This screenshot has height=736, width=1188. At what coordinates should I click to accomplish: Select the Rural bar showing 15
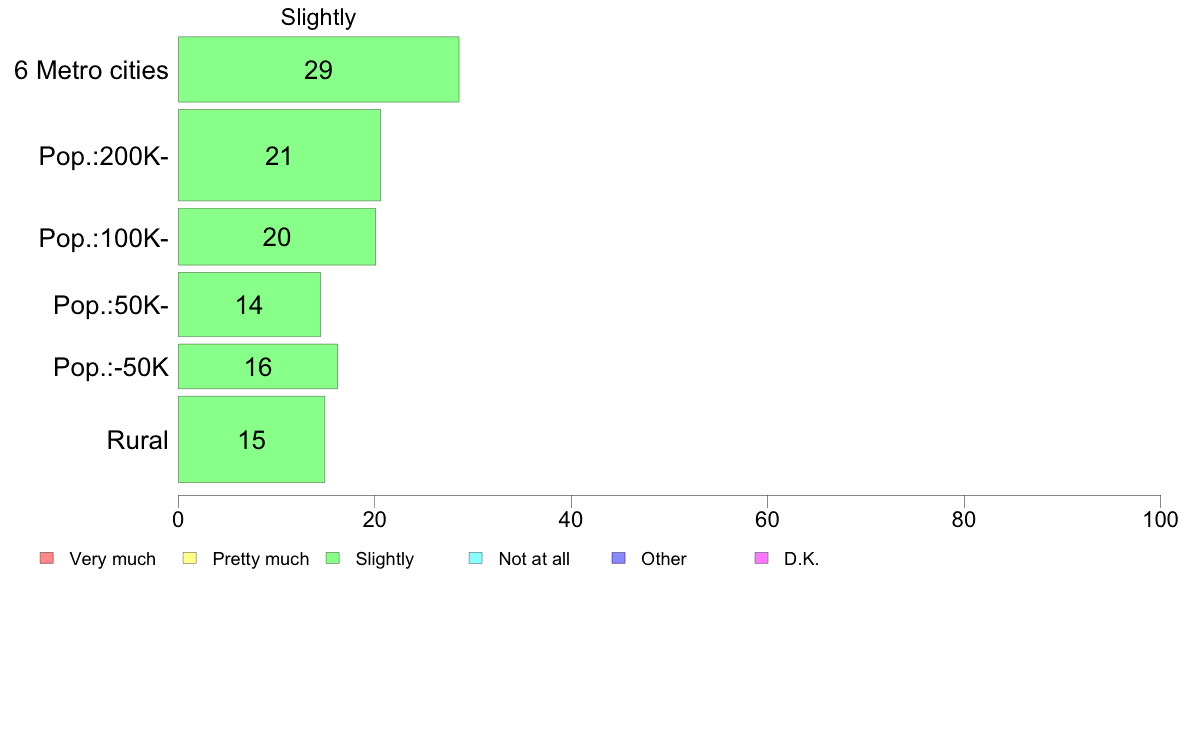tap(252, 440)
